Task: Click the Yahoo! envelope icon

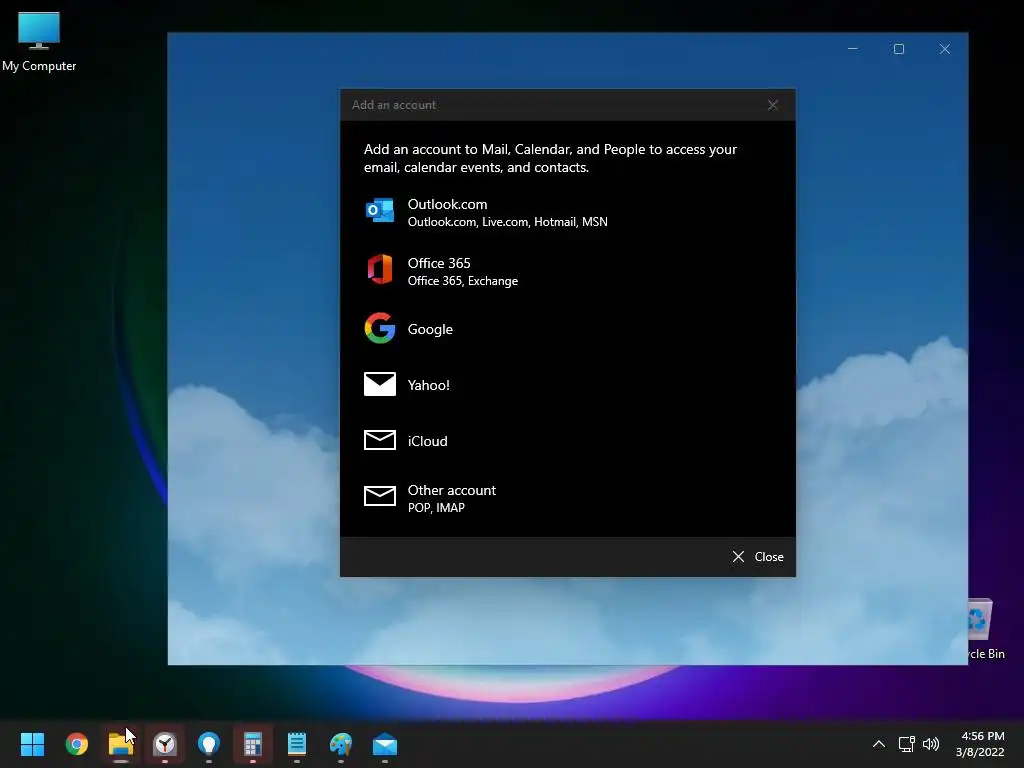Action: (379, 384)
